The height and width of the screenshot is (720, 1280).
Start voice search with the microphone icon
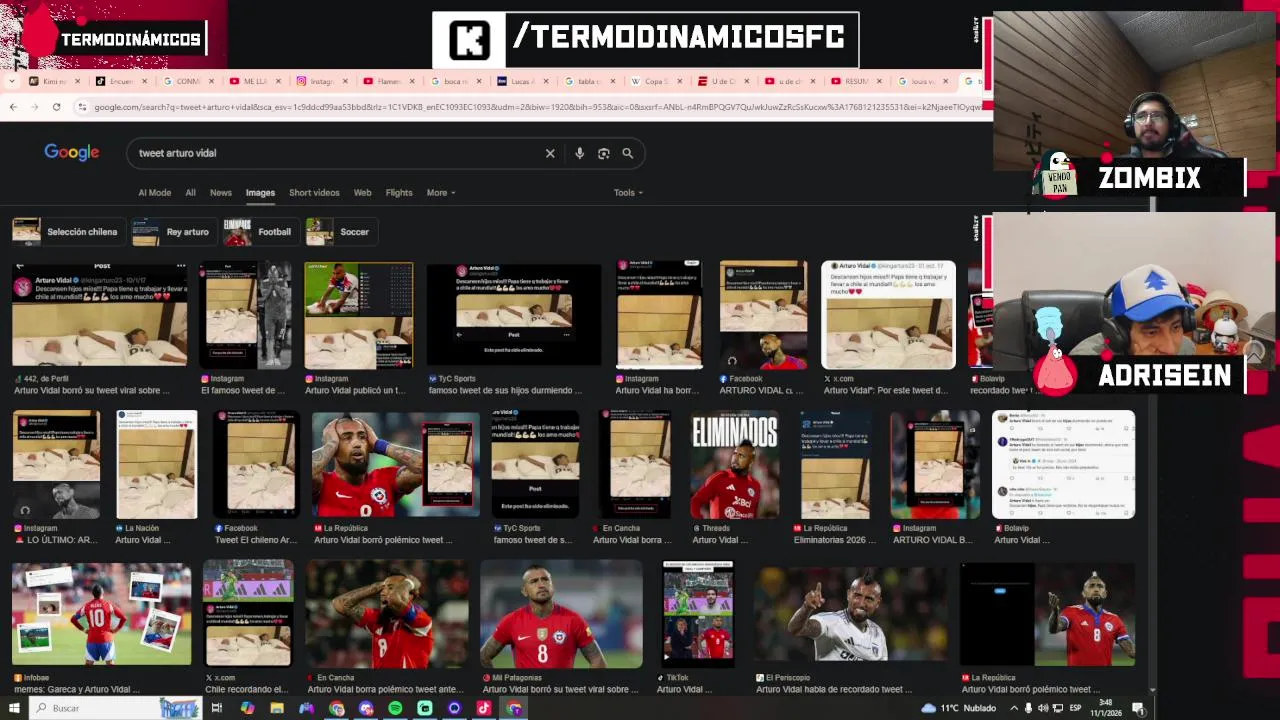pos(579,153)
